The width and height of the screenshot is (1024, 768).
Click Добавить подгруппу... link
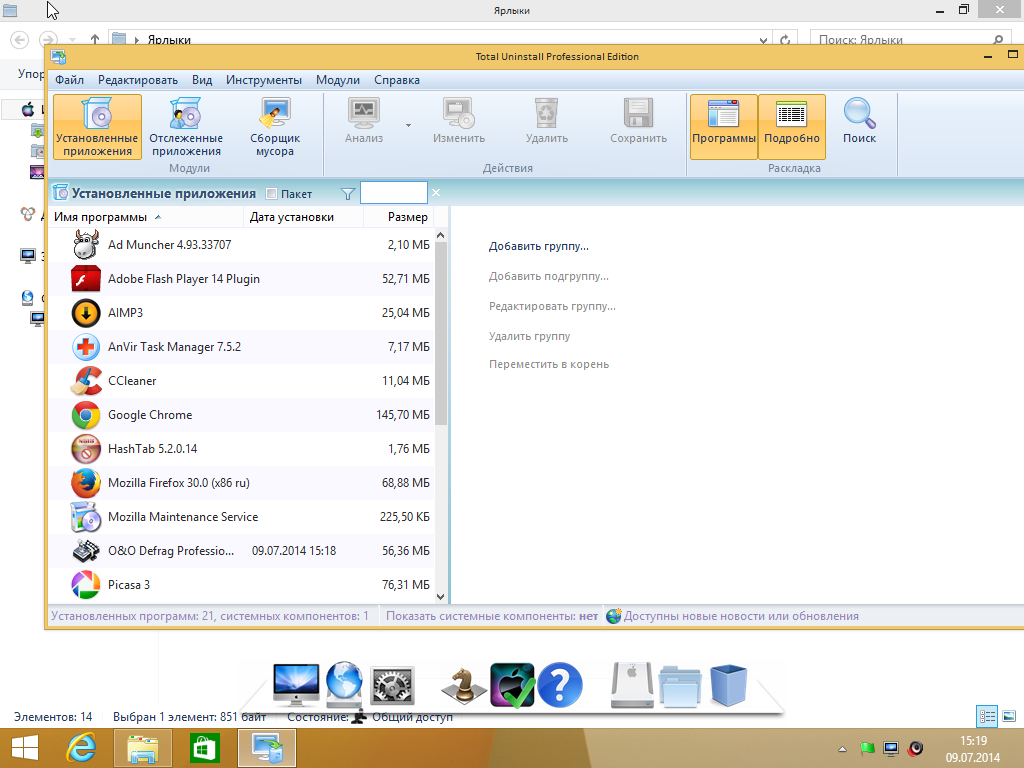pos(549,276)
